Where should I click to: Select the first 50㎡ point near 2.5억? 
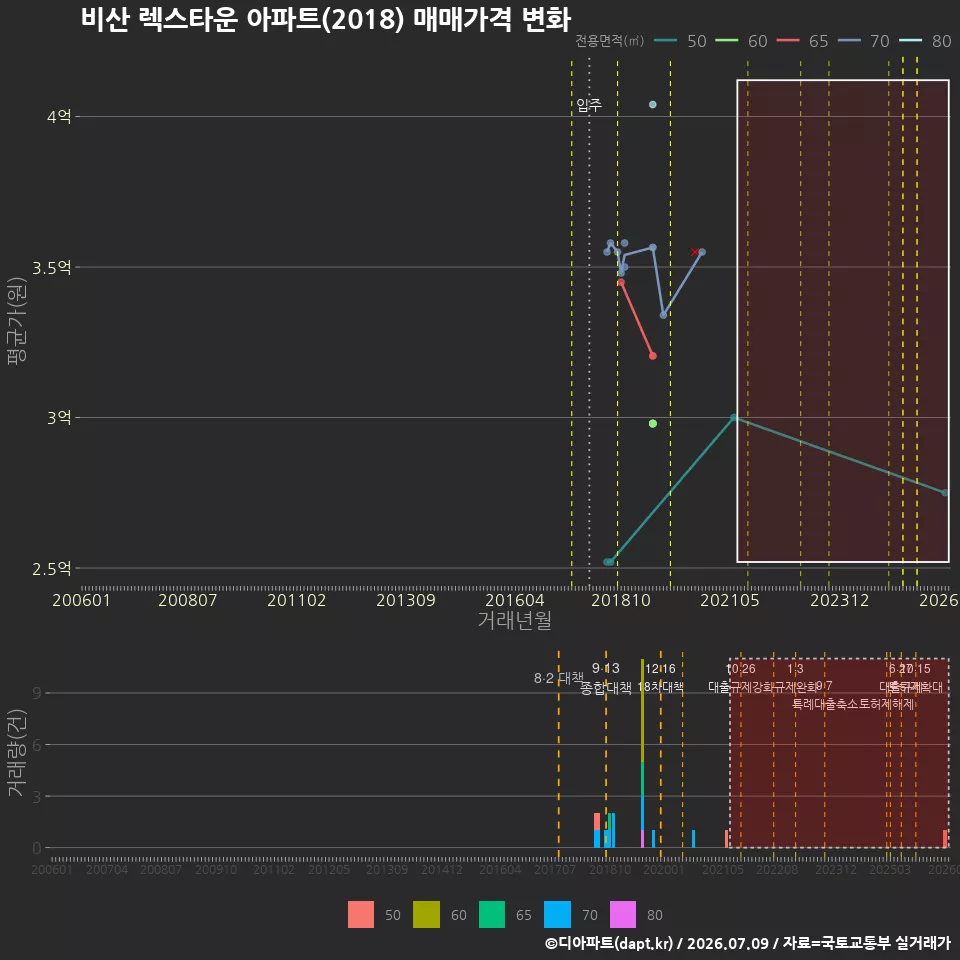tap(607, 562)
